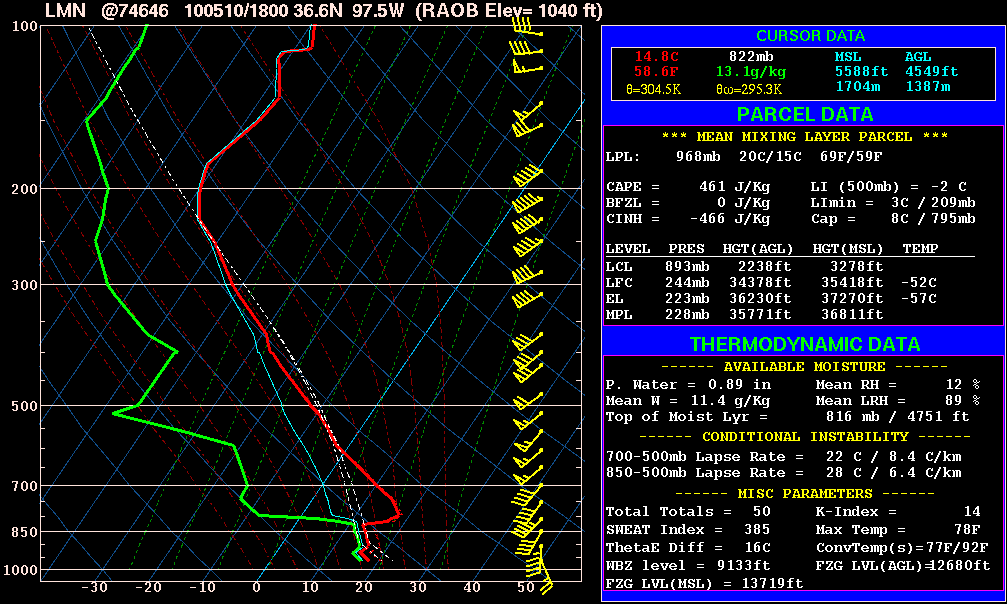The image size is (1007, 604).
Task: Click the lowest wind barb near 1000 mb
Action: (x=540, y=580)
